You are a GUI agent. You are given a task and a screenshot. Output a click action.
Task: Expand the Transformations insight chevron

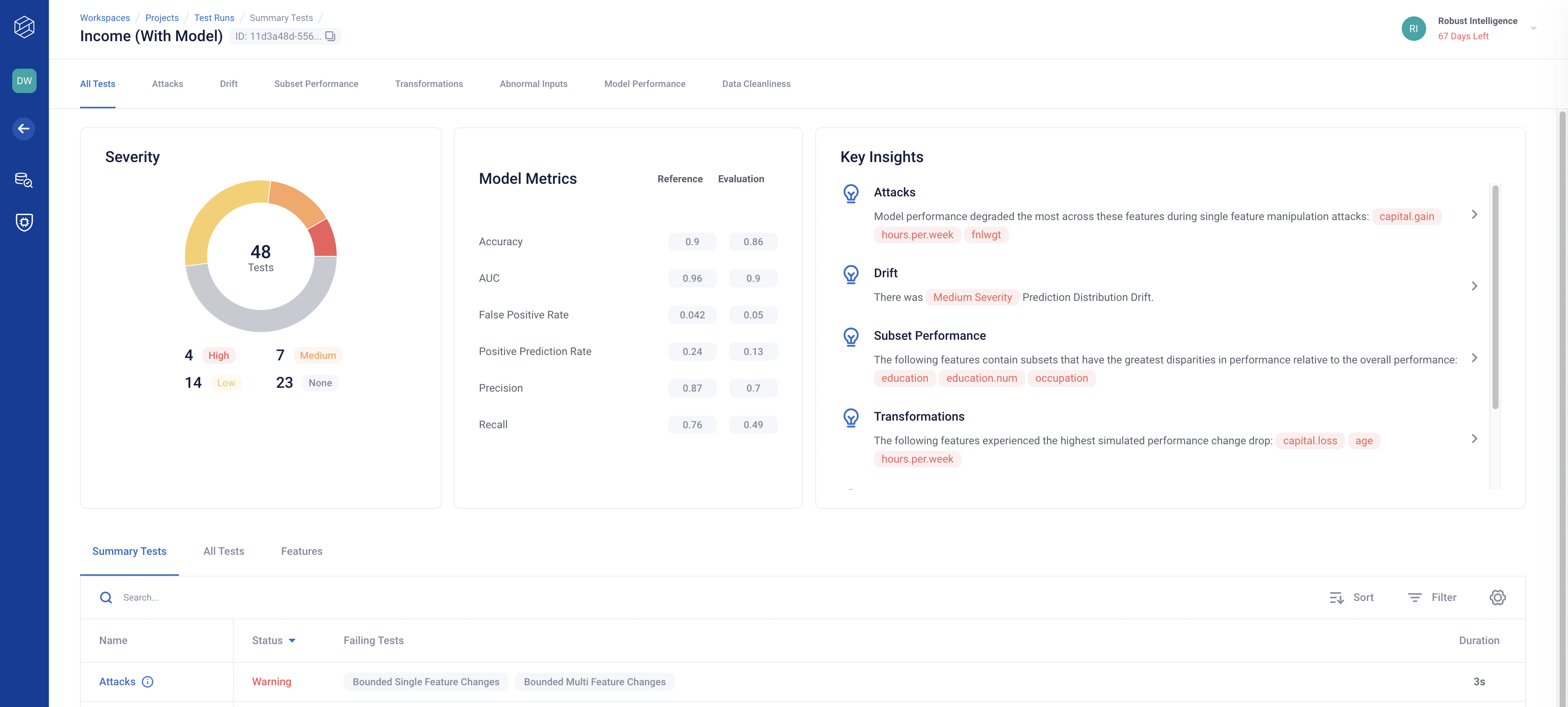coord(1474,439)
